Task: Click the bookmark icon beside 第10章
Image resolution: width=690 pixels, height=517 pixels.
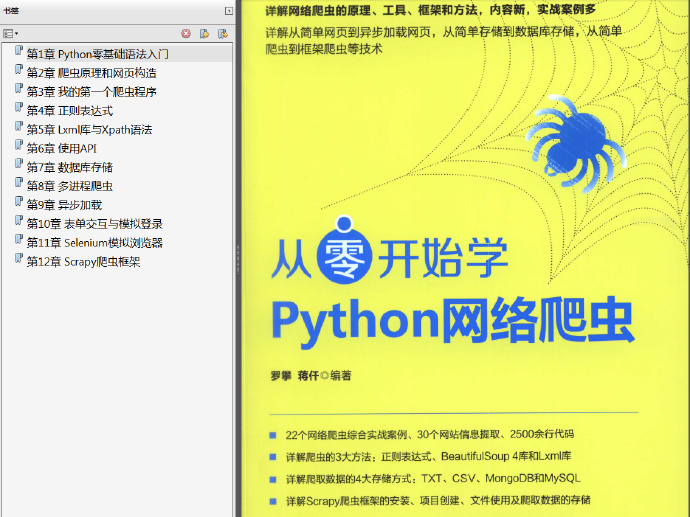Action: pos(18,220)
